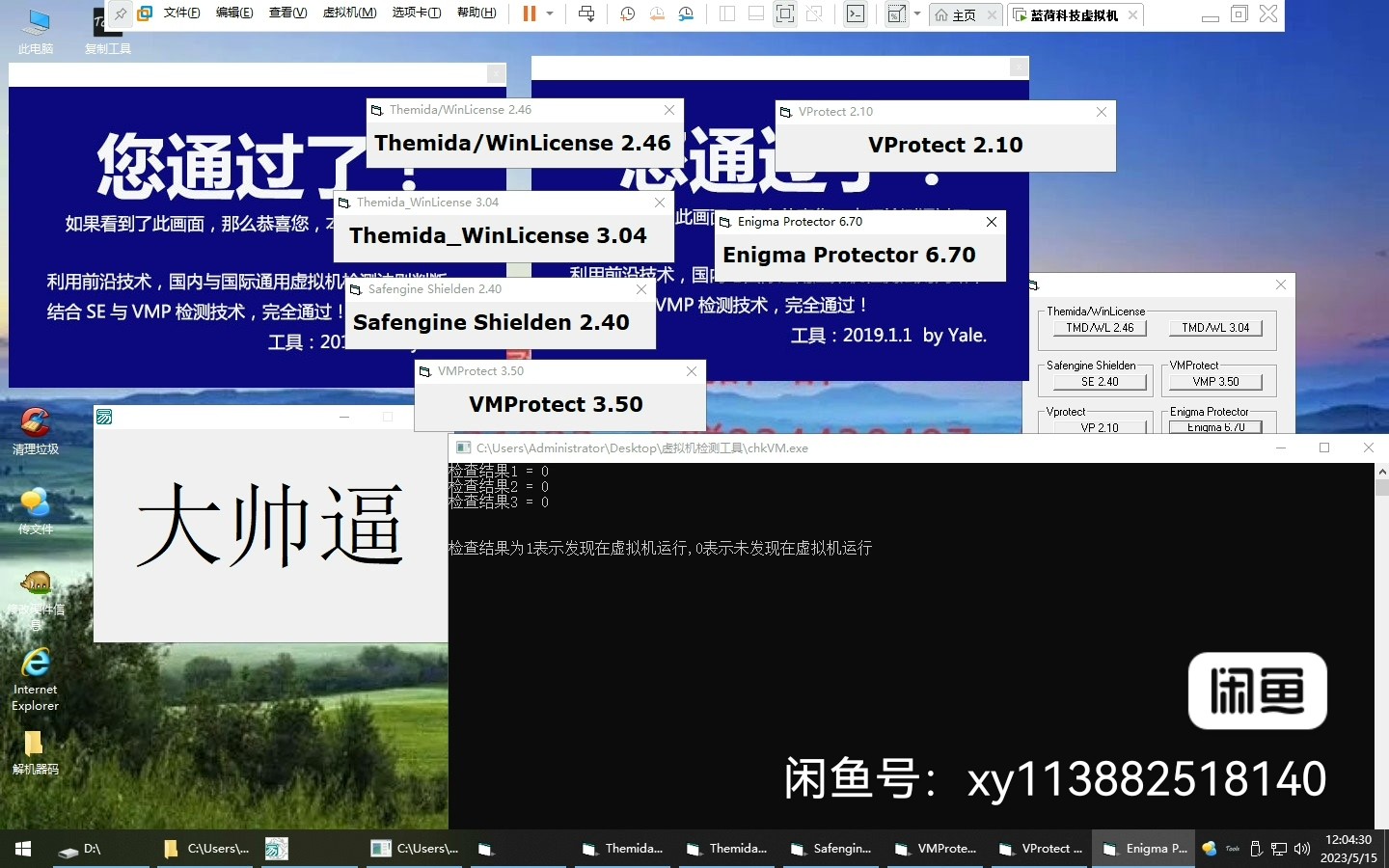Click the chkVM.exe console vertical scrollbar
Viewport: 1389px width, 868px height.
pyautogui.click(x=1381, y=646)
